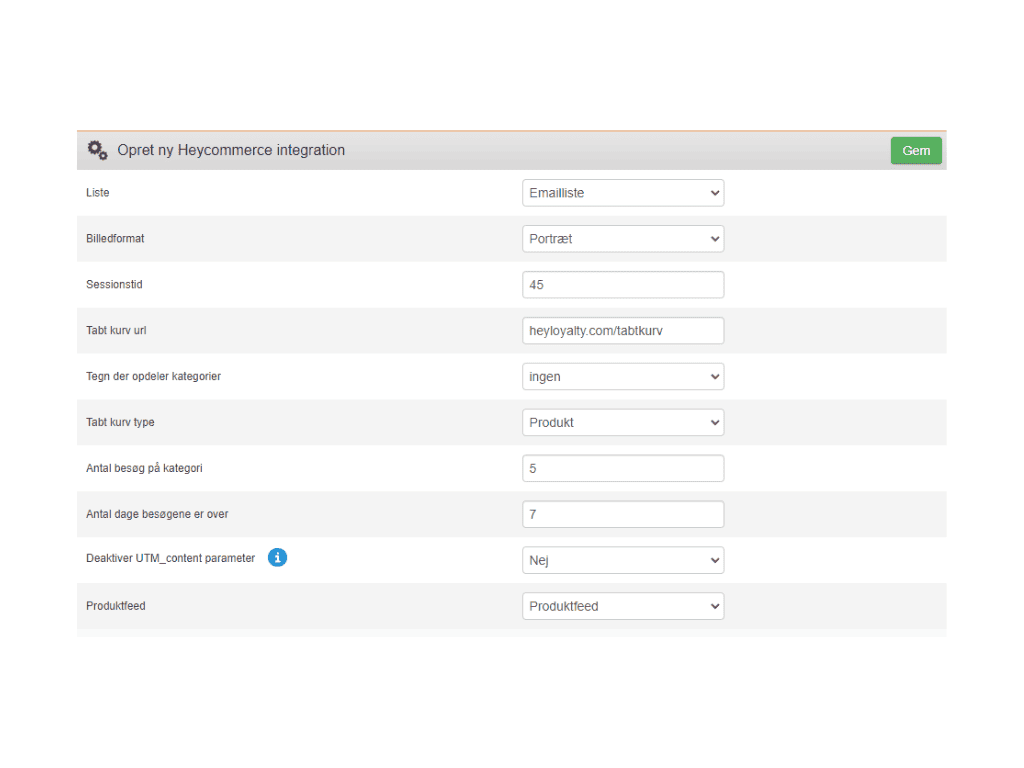Expand the Produktfeed dropdown at the bottom
This screenshot has width=1024, height=768.
pyautogui.click(x=622, y=606)
